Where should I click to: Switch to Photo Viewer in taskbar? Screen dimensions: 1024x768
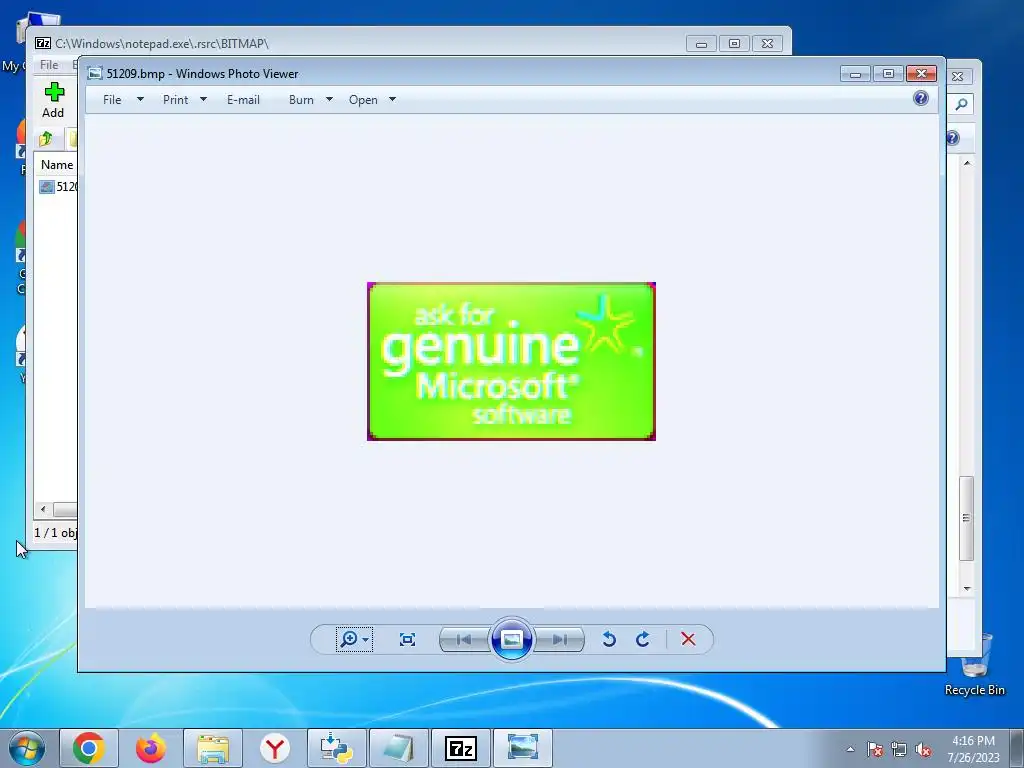click(523, 748)
